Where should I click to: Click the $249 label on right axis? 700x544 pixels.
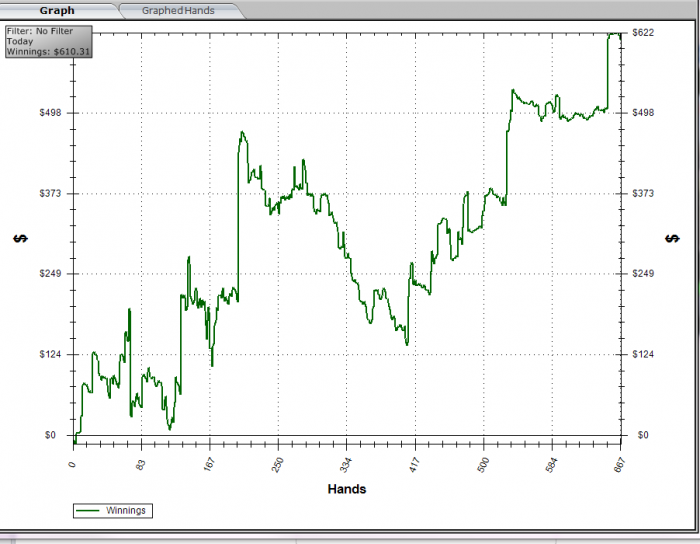click(x=643, y=274)
